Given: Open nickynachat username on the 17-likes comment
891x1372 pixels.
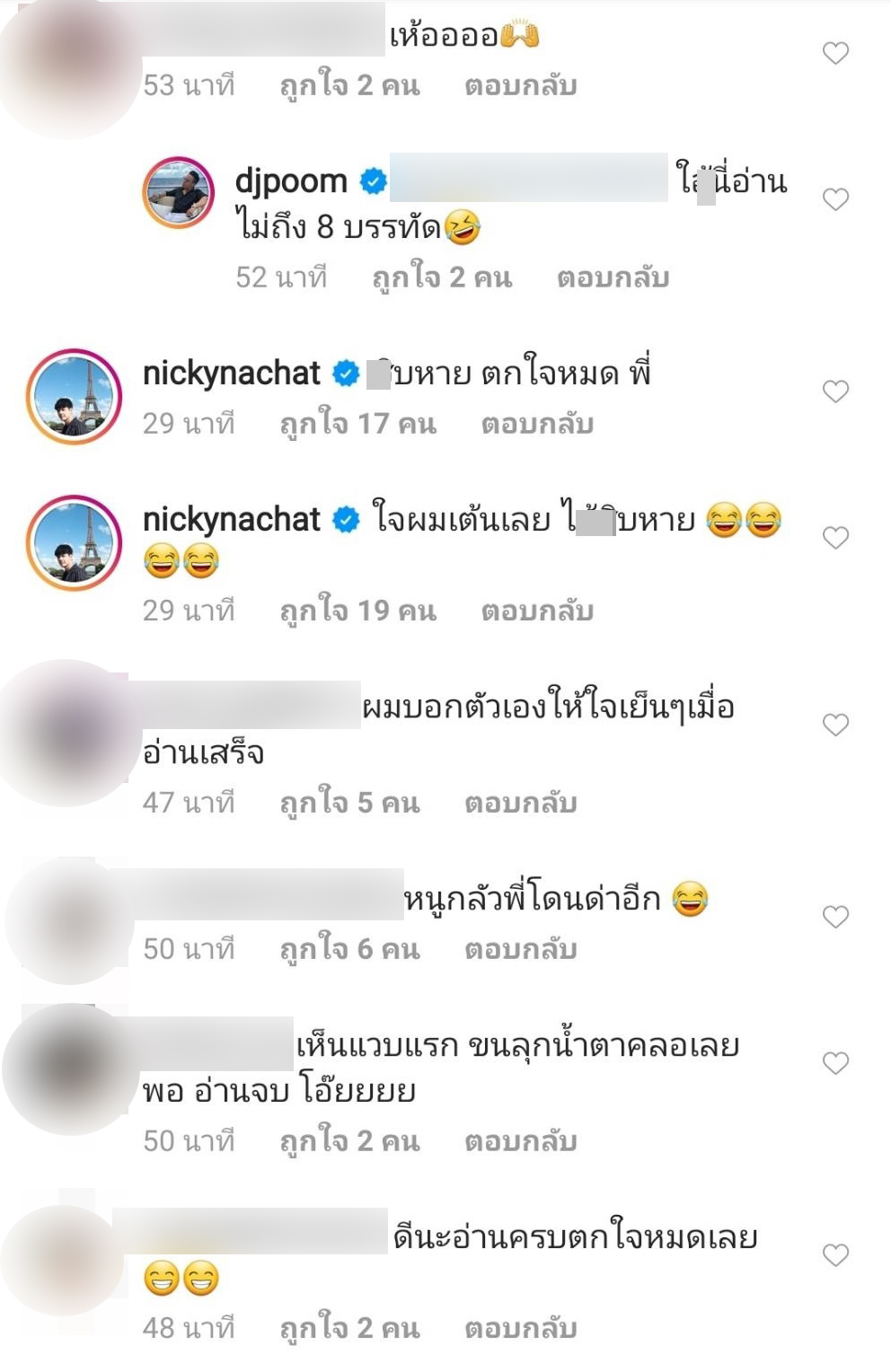Looking at the screenshot, I should 232,373.
